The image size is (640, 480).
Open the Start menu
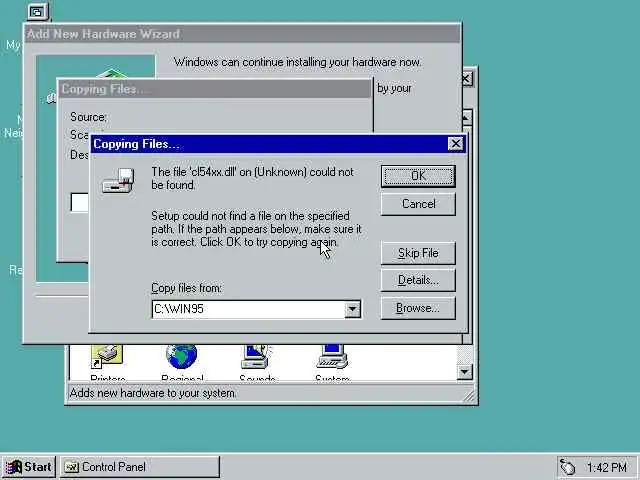click(x=29, y=467)
